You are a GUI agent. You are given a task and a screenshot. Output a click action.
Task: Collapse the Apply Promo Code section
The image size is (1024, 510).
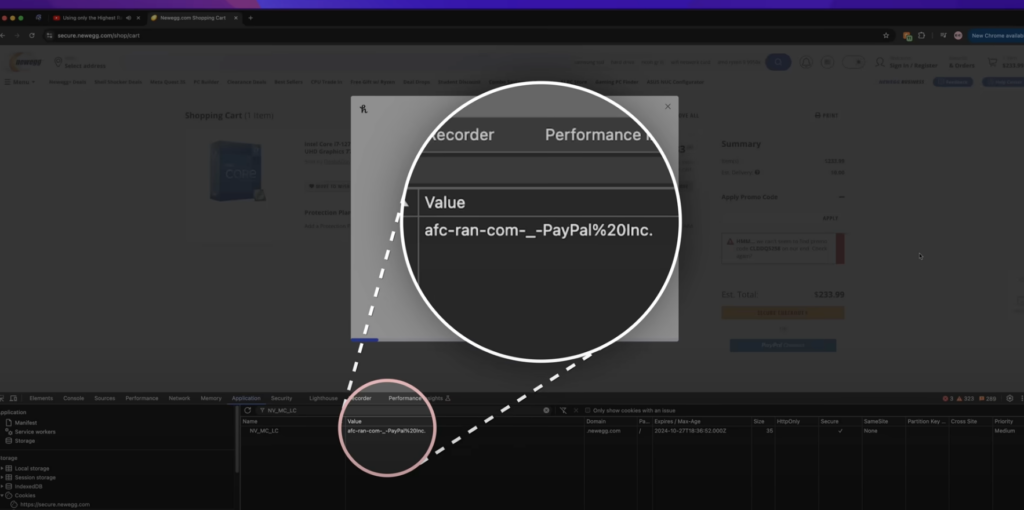(841, 197)
